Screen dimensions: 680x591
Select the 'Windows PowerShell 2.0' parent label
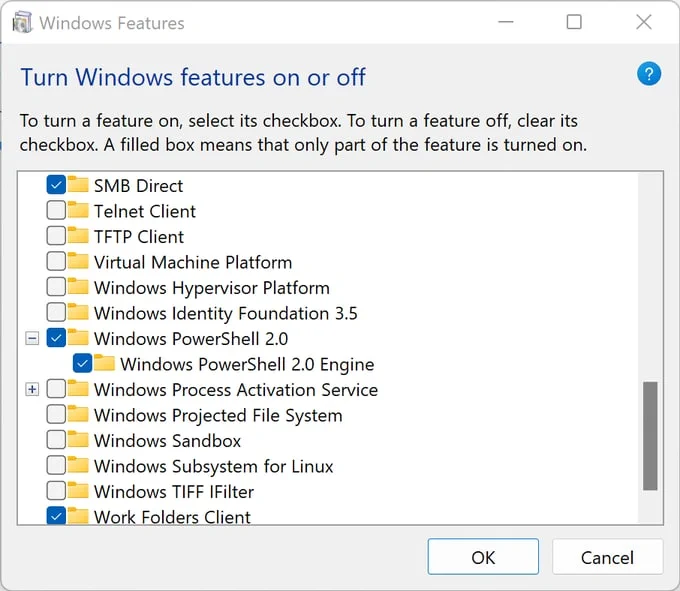click(x=191, y=339)
